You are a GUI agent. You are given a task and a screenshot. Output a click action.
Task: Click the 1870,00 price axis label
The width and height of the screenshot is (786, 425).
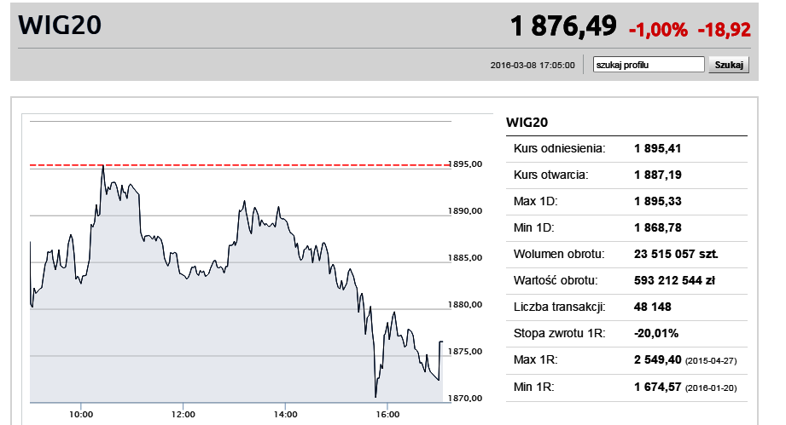[466, 398]
